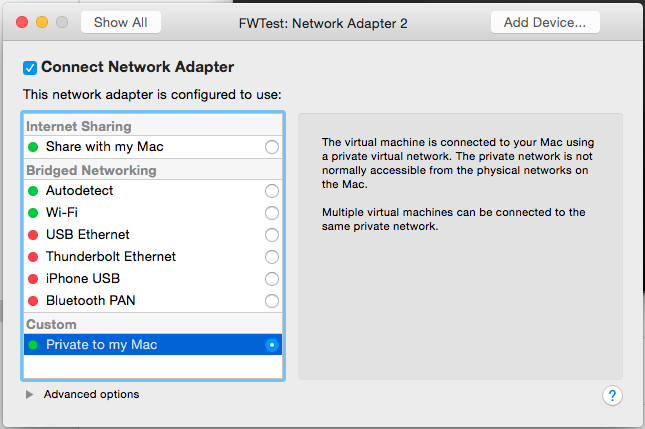Select the Autodetect radio button

[x=271, y=191]
